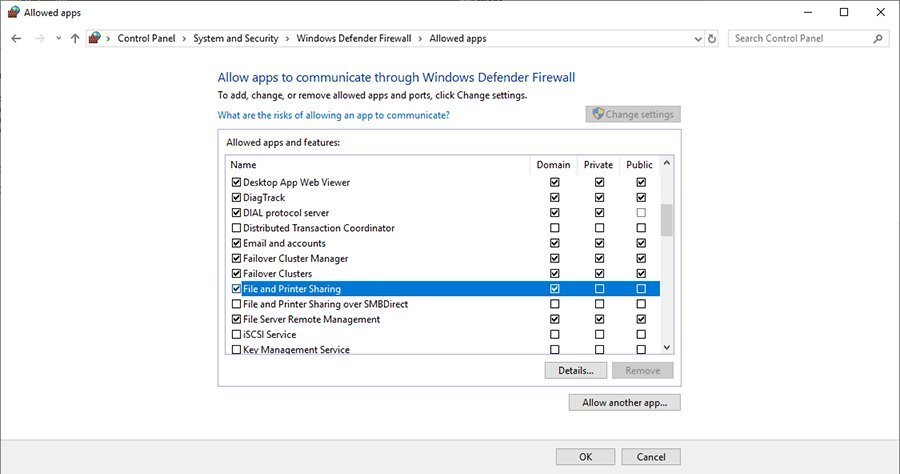
Task: Go back with the back arrow
Action: pyautogui.click(x=16, y=38)
